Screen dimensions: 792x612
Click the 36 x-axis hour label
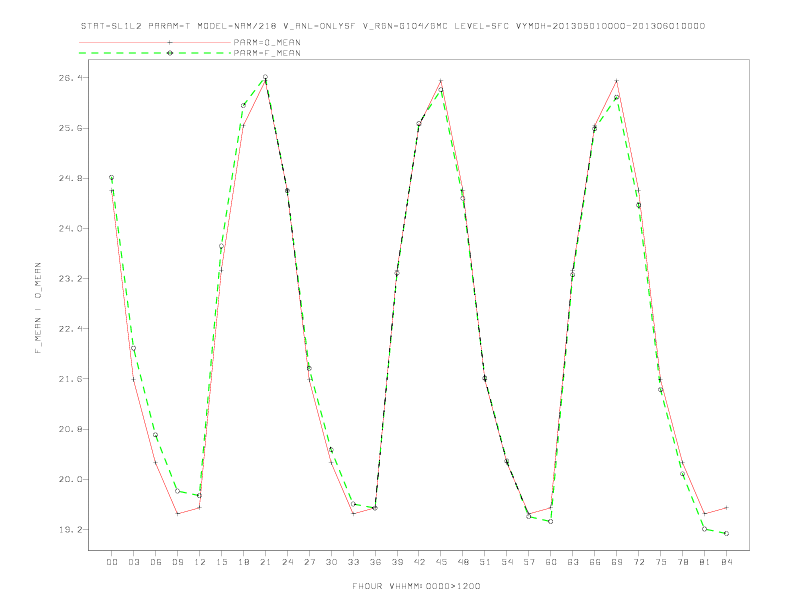coord(375,562)
